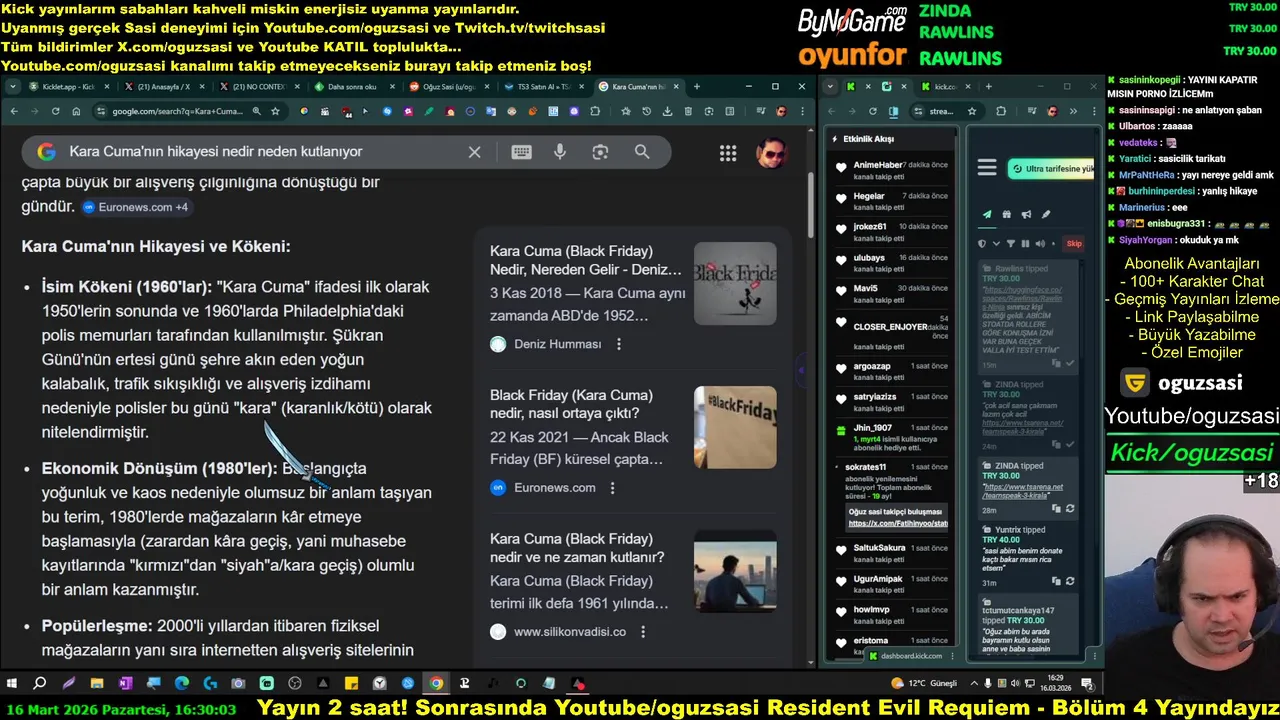Screen dimensions: 1280x720
Task: Submit search with magnifier icon
Action: point(642,152)
